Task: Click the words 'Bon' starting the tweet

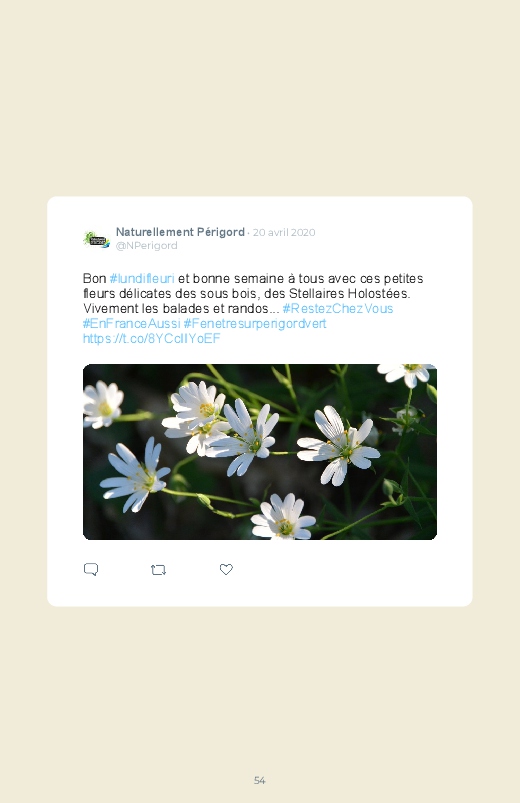Action: [x=94, y=279]
